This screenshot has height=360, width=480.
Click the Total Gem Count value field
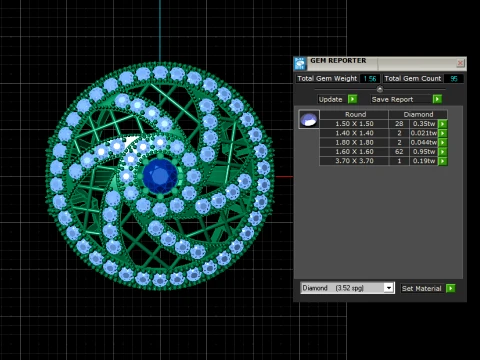point(454,79)
